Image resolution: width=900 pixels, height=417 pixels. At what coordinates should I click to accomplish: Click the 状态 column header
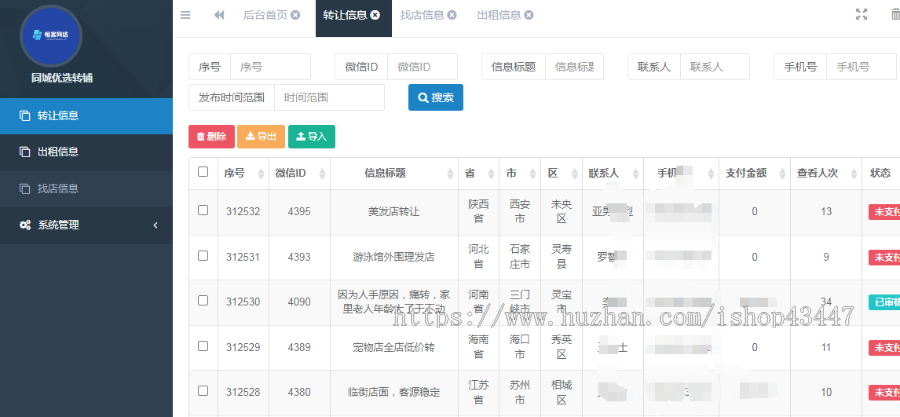tap(880, 173)
